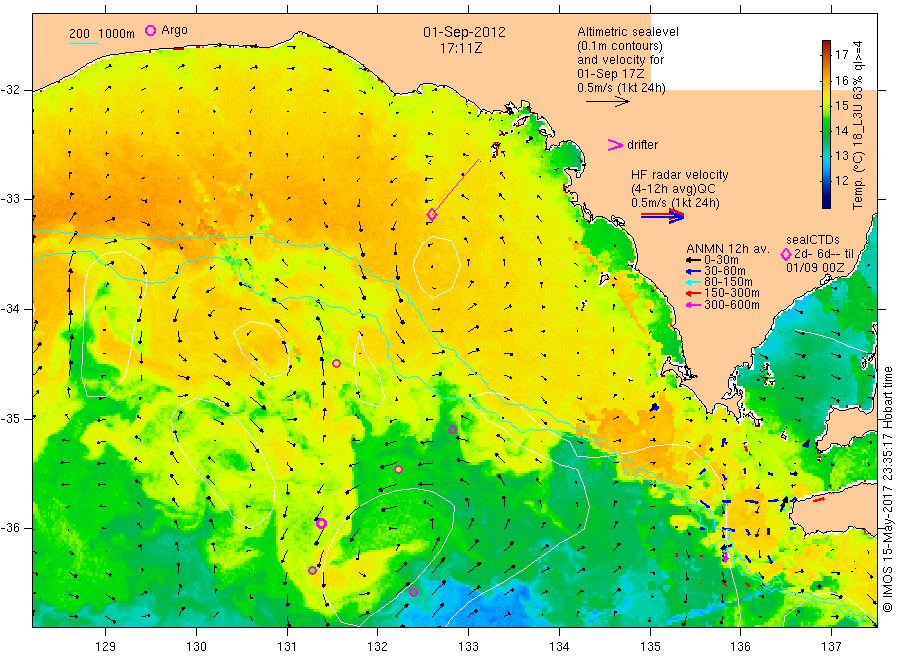Image resolution: width=900 pixels, height=660 pixels.
Task: Click the longitude axis label 137
Action: click(831, 647)
